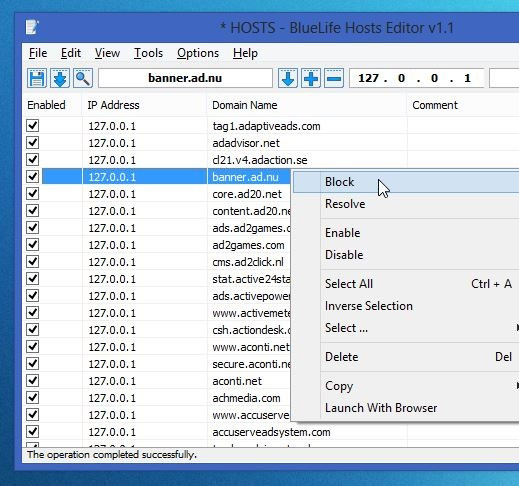Screen dimensions: 519x486
Task: Open the Options menu
Action: point(198,53)
